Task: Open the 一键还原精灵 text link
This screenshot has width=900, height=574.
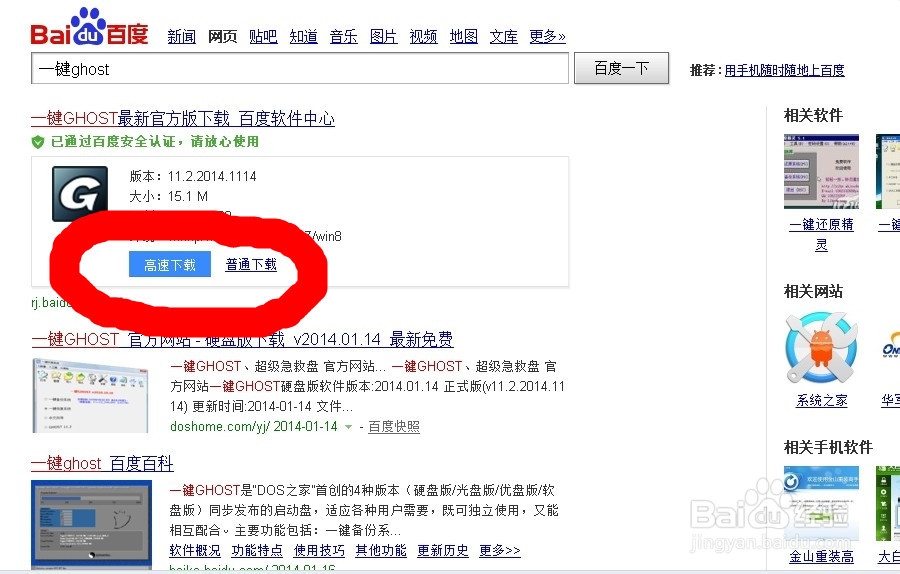Action: pos(821,234)
